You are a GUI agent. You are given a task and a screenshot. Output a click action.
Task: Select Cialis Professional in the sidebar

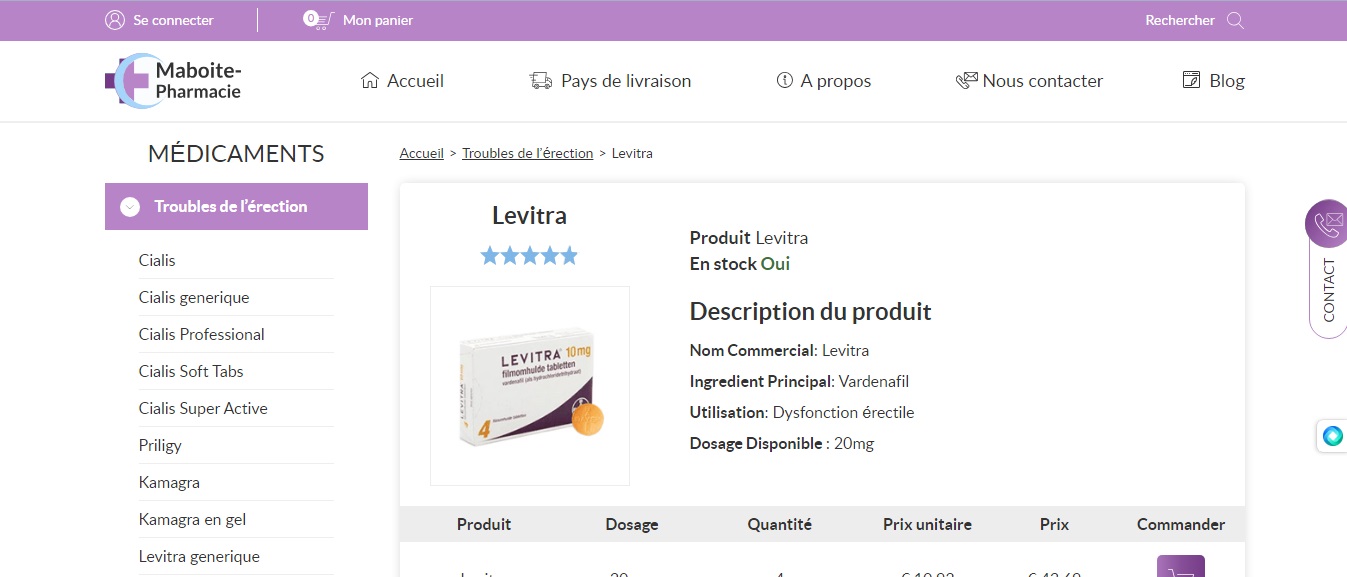201,334
